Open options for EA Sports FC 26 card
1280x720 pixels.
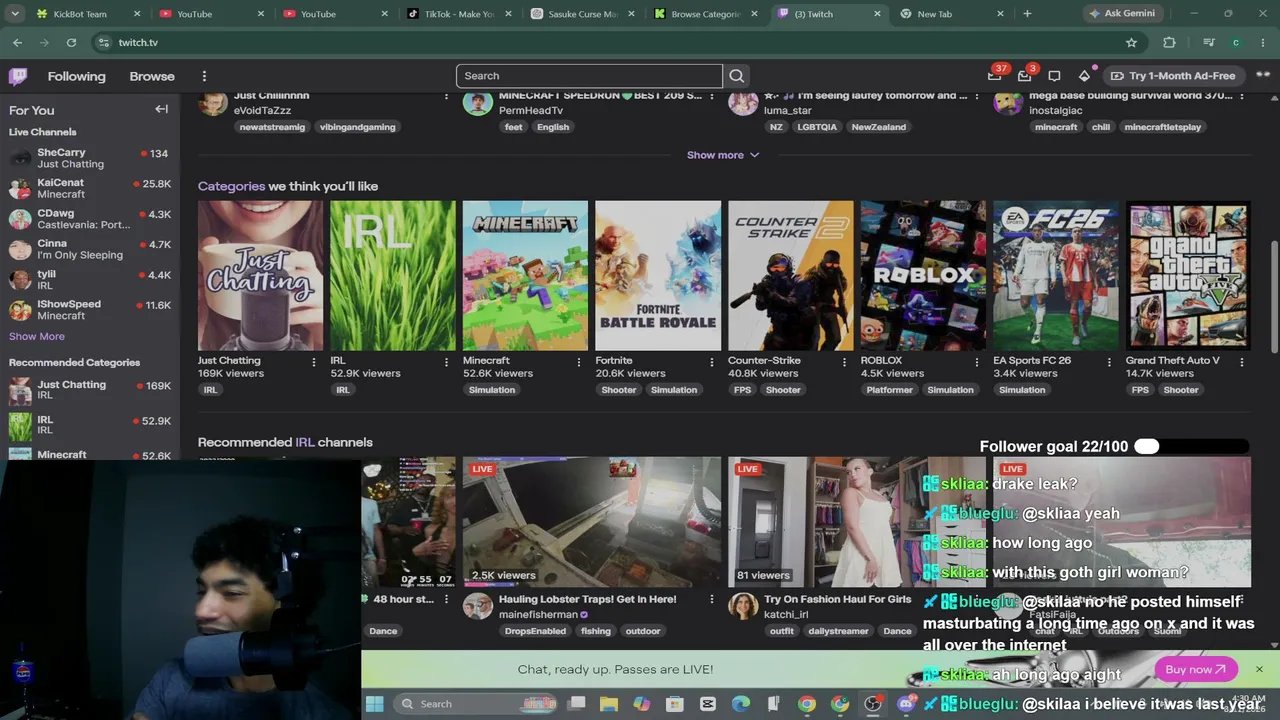tap(1109, 362)
